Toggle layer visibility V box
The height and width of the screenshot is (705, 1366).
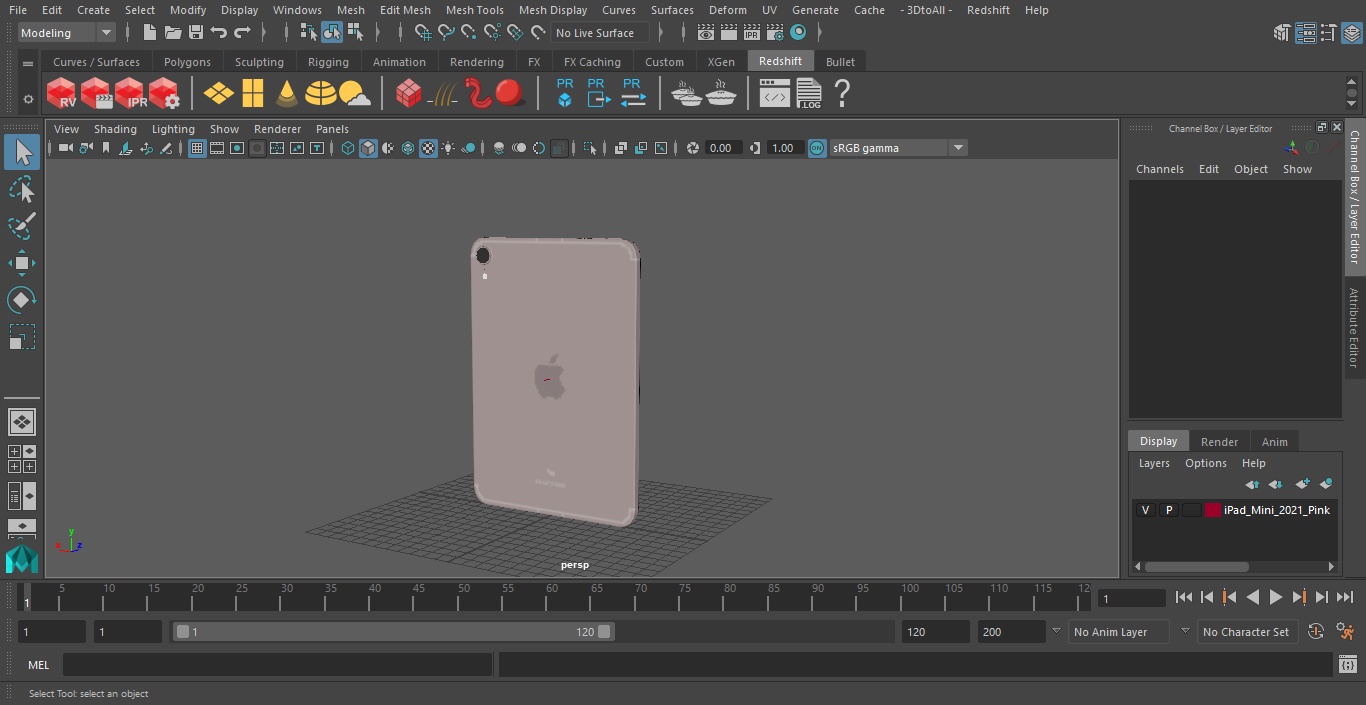(1145, 510)
